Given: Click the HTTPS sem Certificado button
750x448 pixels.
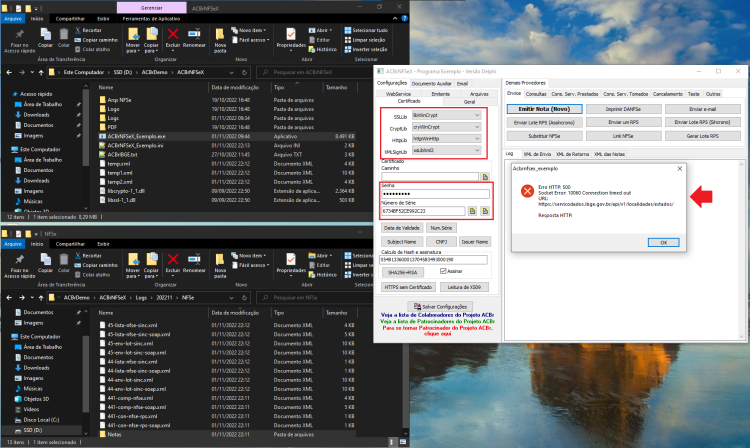Looking at the screenshot, I should (408, 287).
